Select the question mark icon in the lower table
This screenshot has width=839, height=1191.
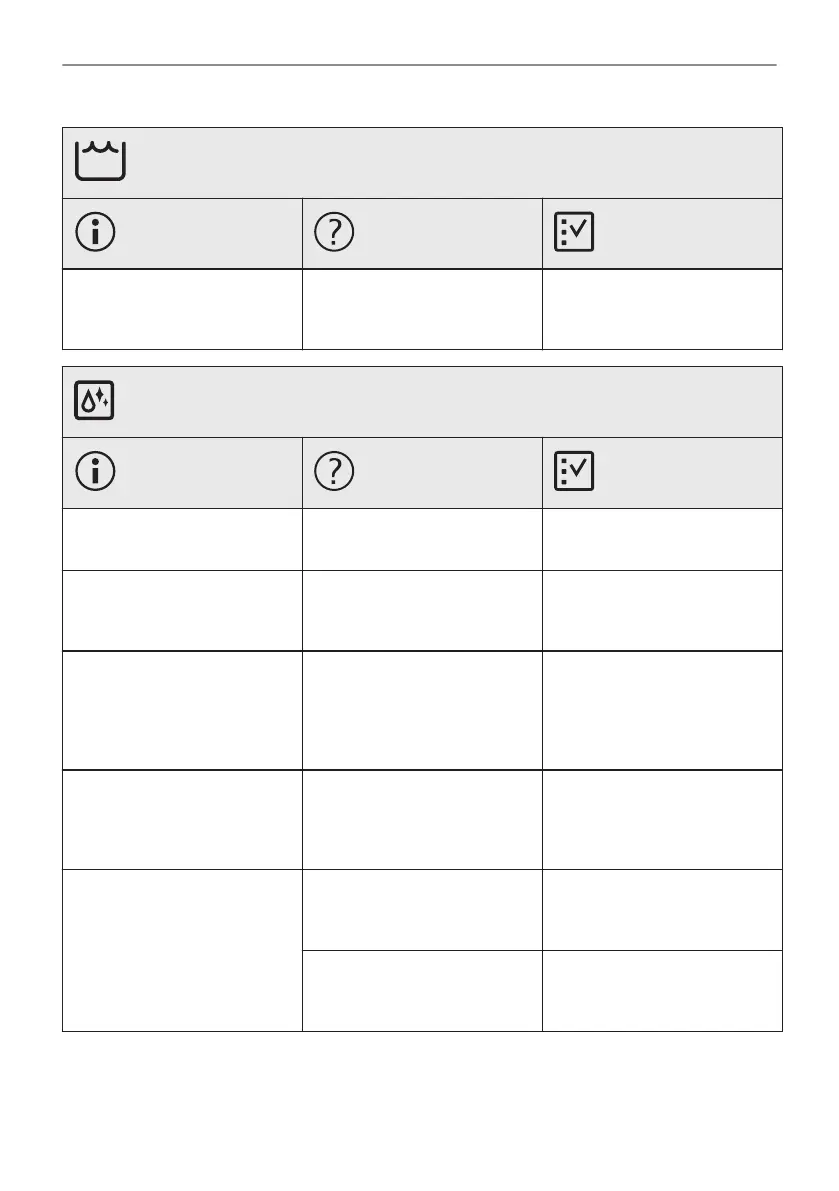(x=334, y=472)
